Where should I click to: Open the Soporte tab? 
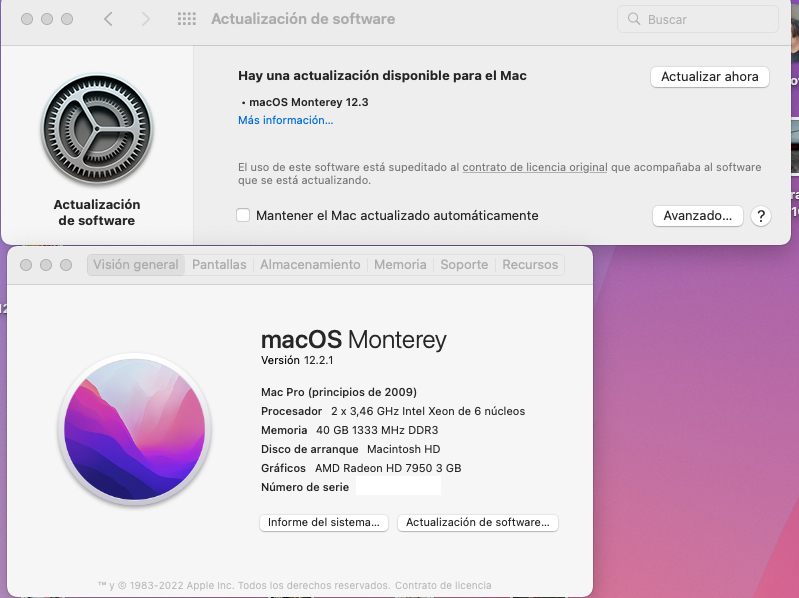click(x=464, y=265)
